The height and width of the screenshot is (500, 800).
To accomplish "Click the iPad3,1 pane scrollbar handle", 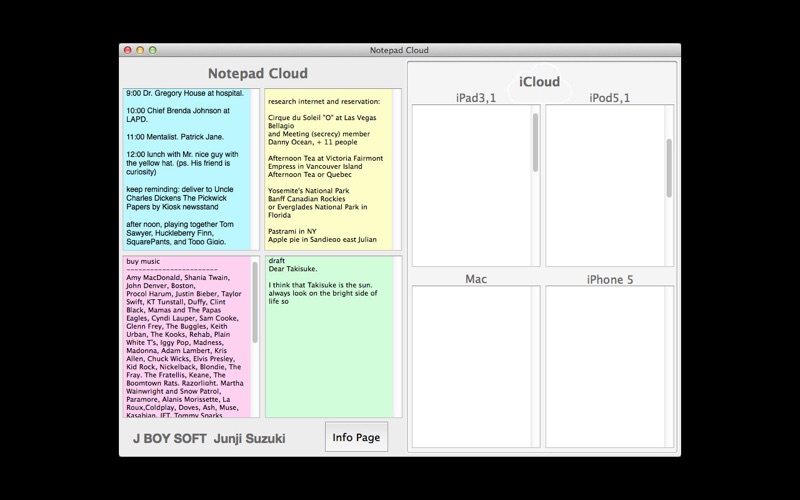I will (x=535, y=142).
